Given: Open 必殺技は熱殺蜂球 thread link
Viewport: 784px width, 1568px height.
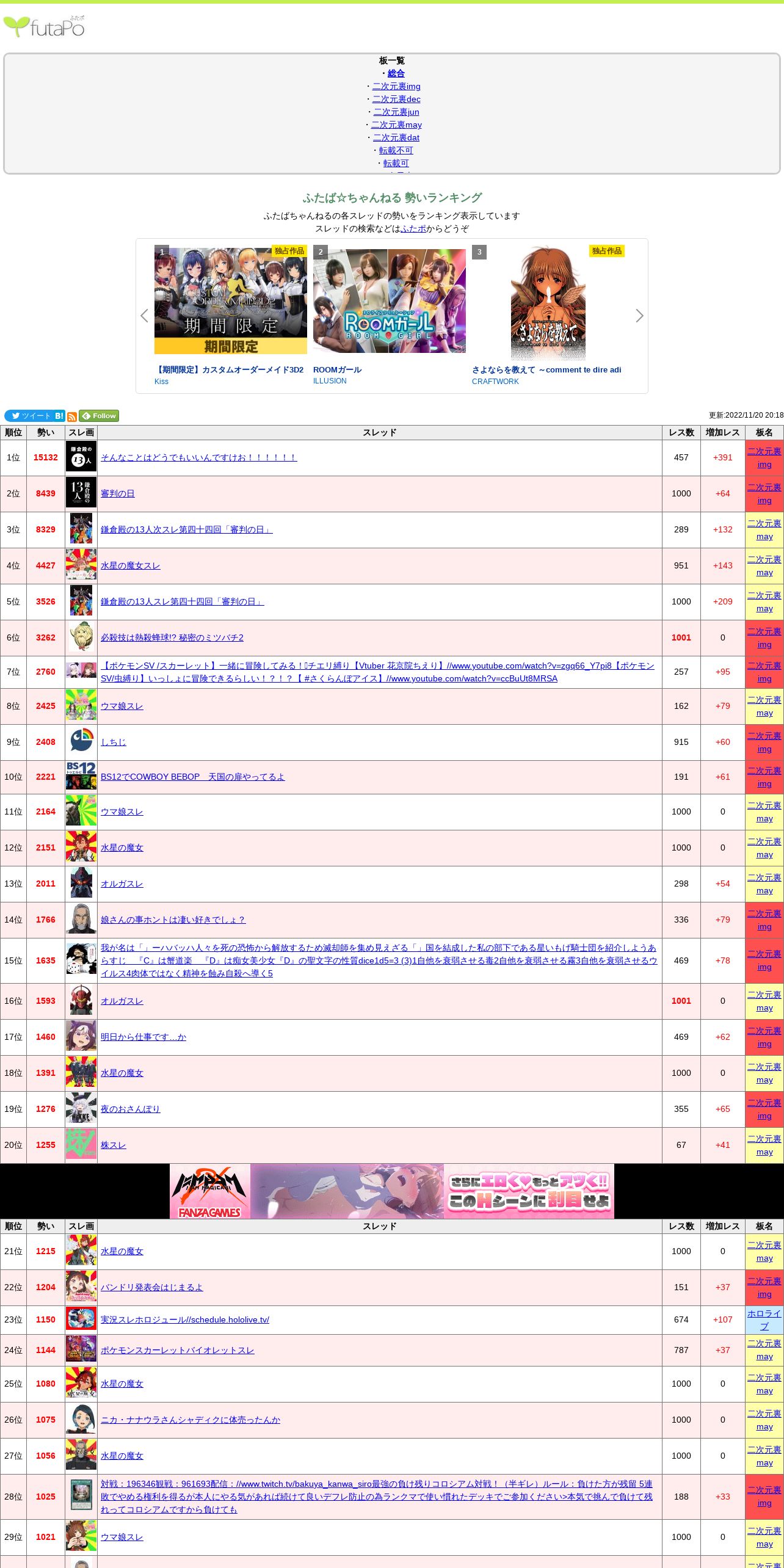Looking at the screenshot, I should click(x=172, y=637).
